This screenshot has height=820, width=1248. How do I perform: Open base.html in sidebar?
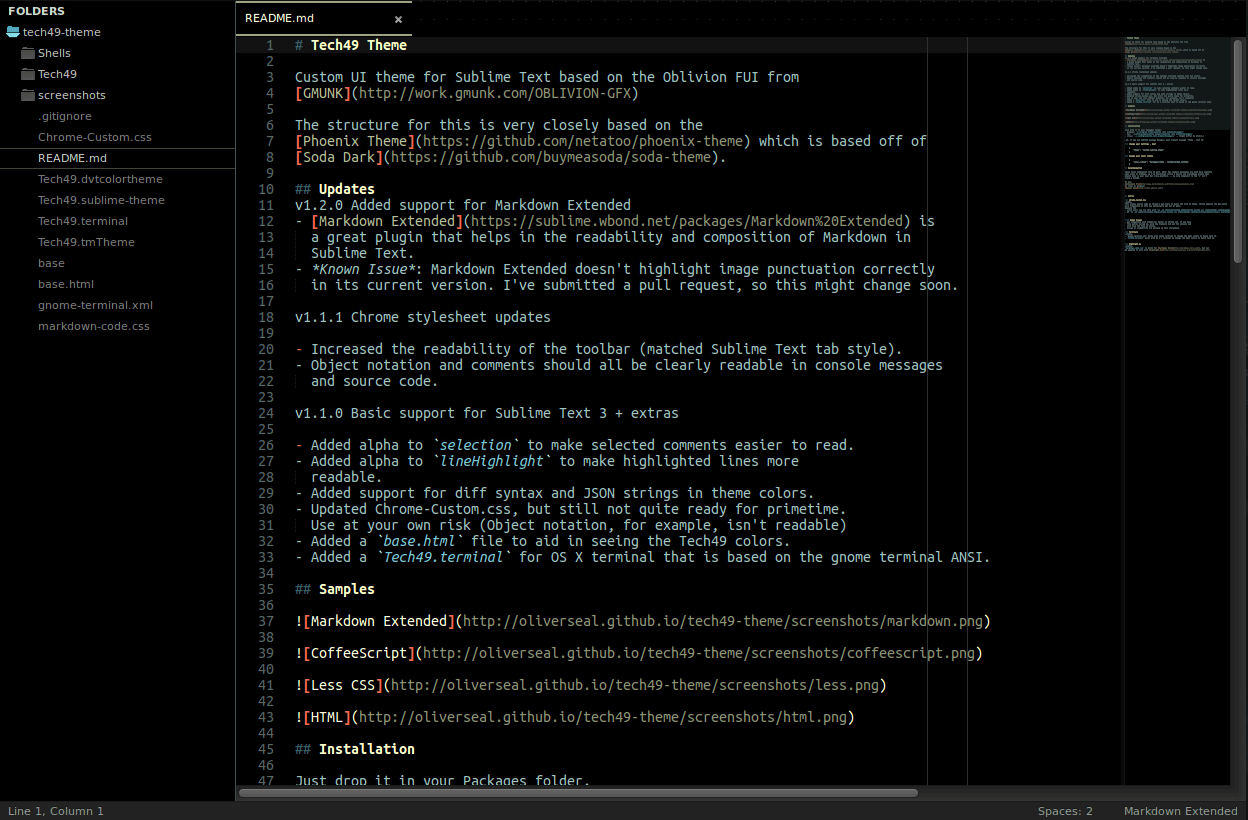point(66,284)
